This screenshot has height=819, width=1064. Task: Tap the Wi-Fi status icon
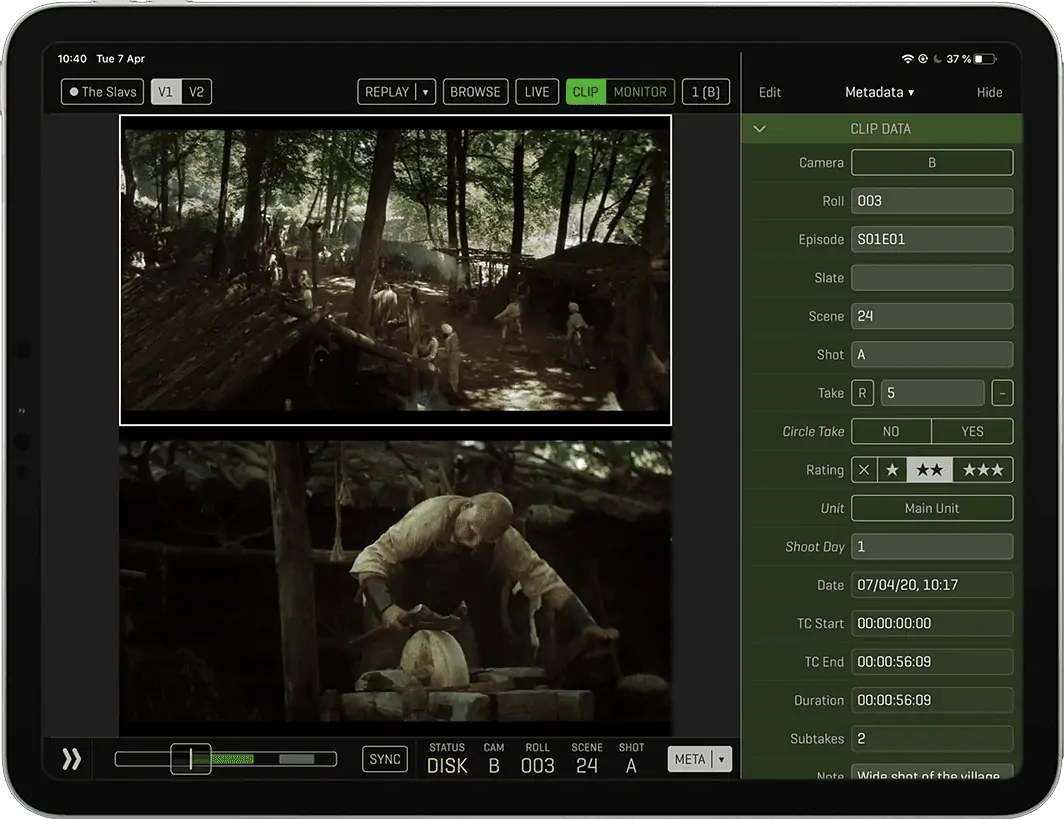click(x=907, y=59)
